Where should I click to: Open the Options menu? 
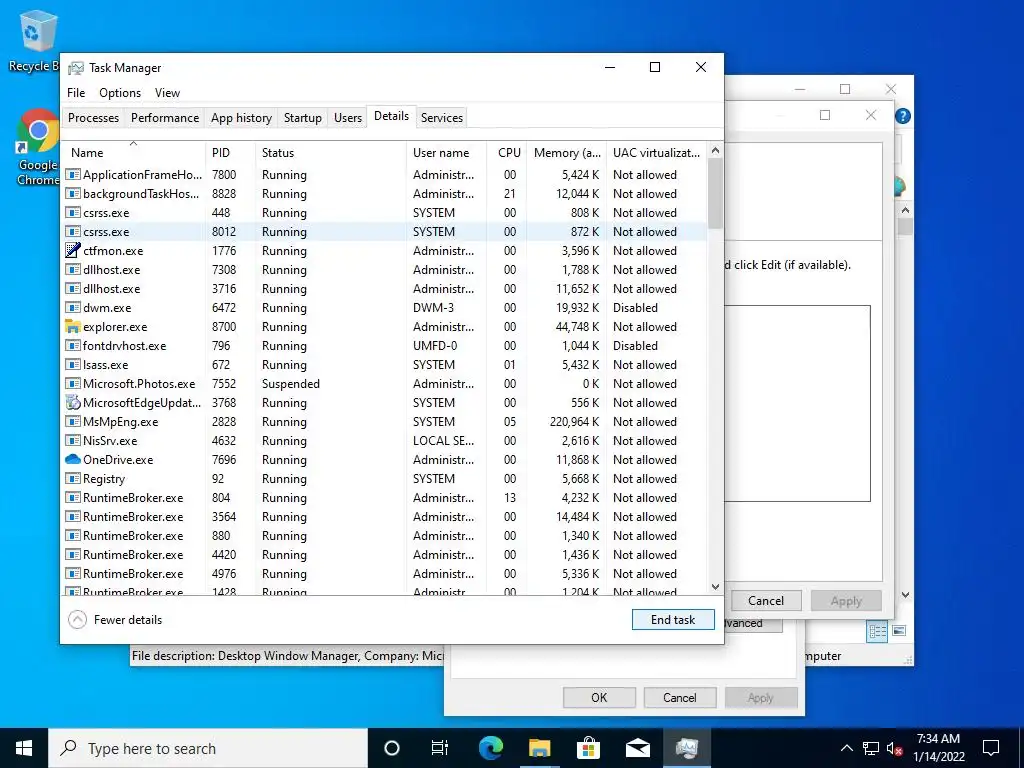(x=120, y=93)
